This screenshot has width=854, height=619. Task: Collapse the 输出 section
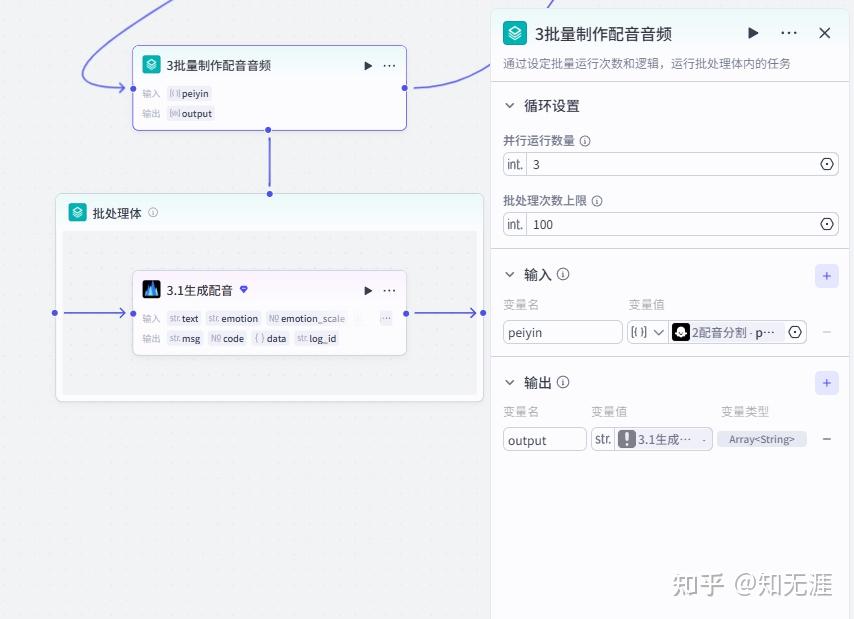pyautogui.click(x=509, y=382)
